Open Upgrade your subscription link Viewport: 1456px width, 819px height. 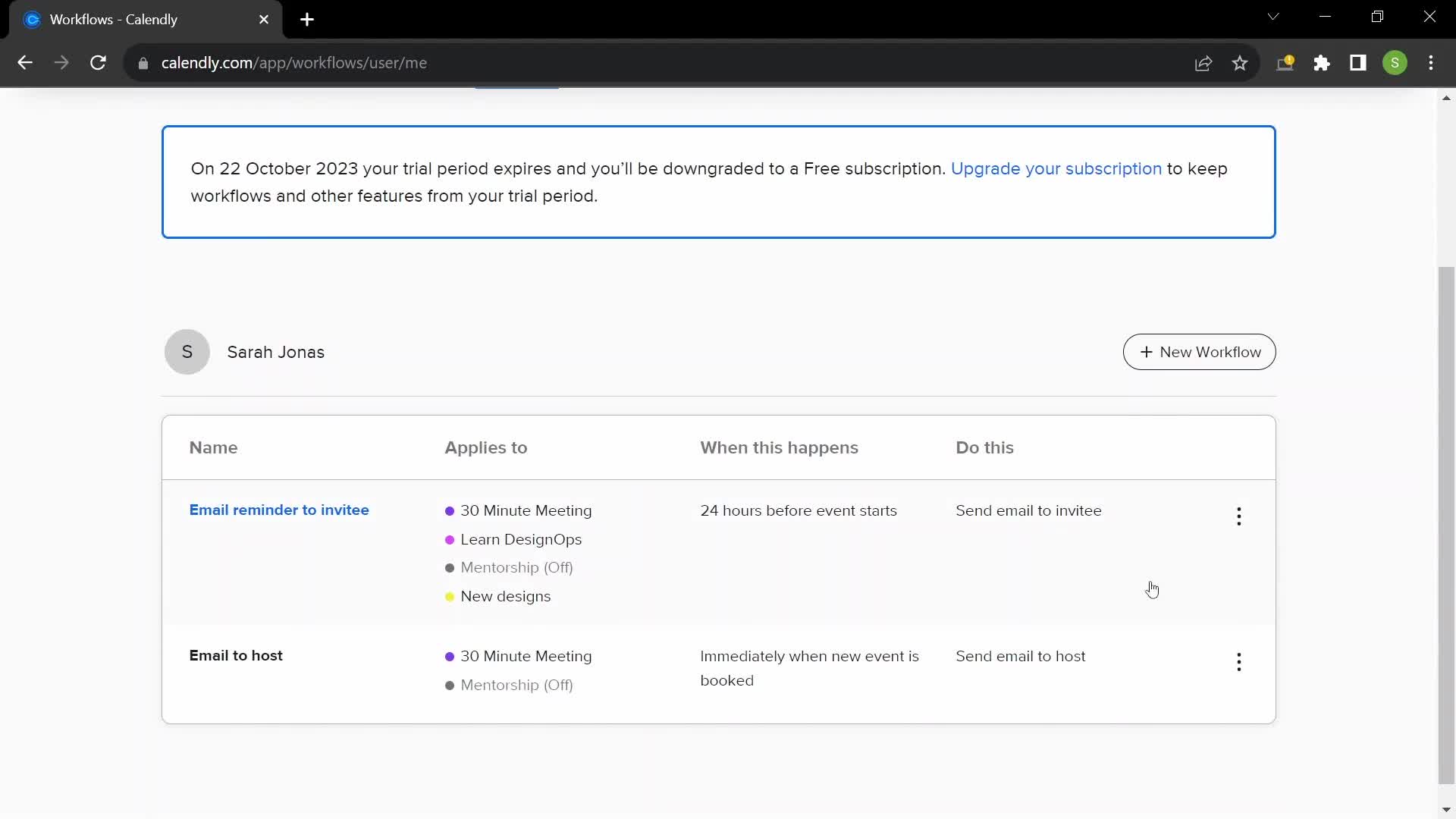1056,168
